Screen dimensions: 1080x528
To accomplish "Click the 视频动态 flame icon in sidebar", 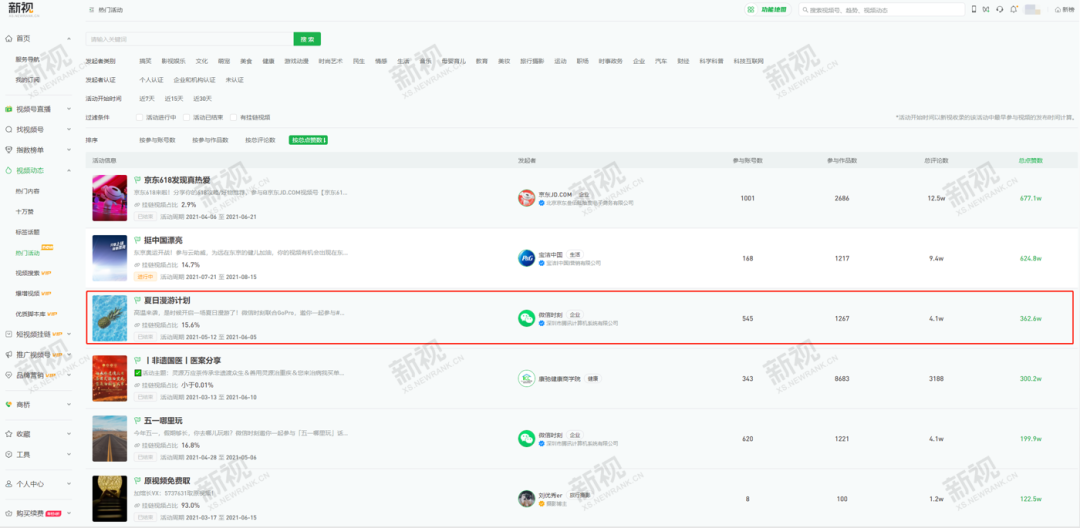I will (x=8, y=170).
